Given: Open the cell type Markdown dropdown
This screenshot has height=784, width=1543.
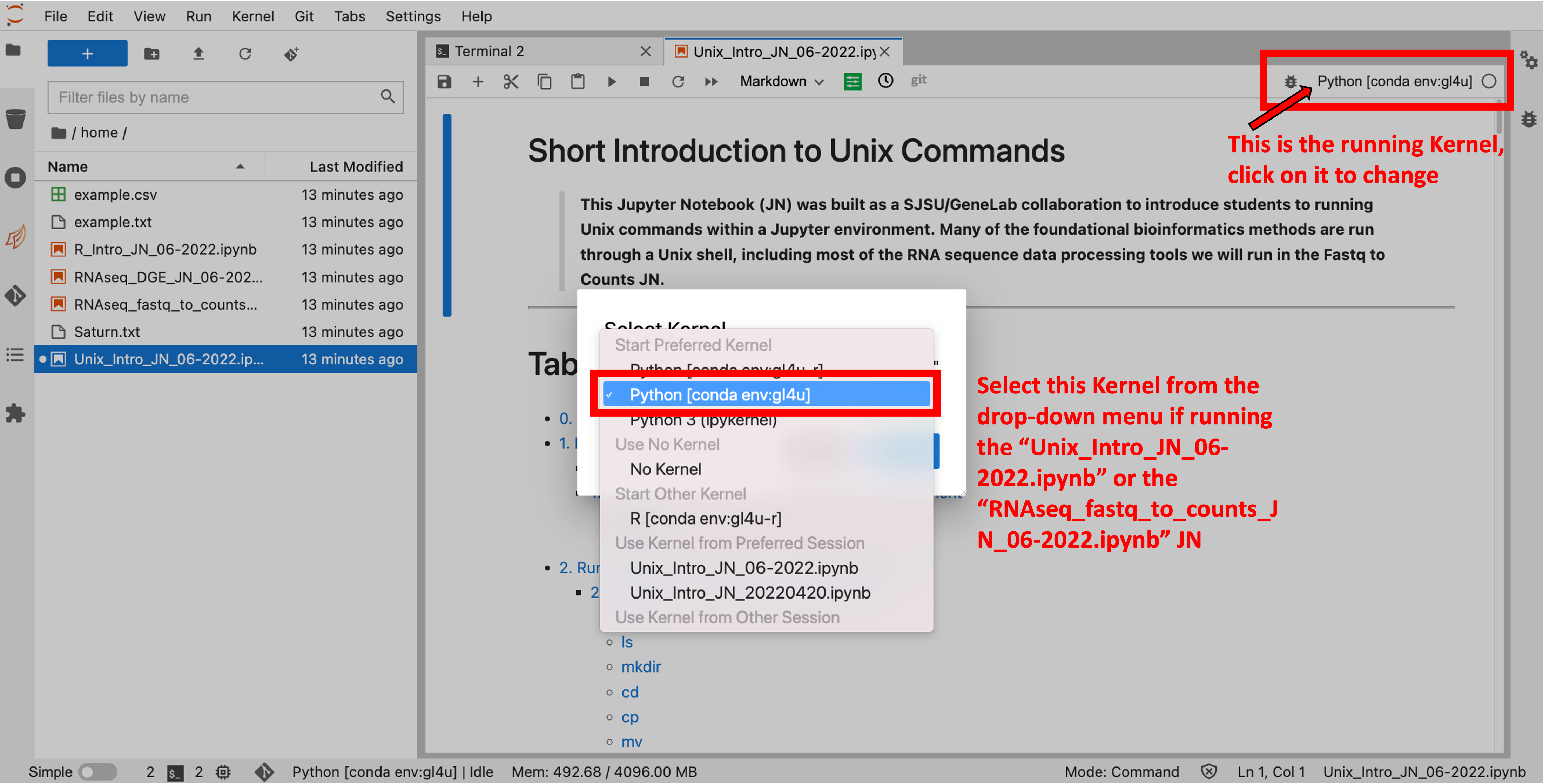Looking at the screenshot, I should pyautogui.click(x=782, y=81).
